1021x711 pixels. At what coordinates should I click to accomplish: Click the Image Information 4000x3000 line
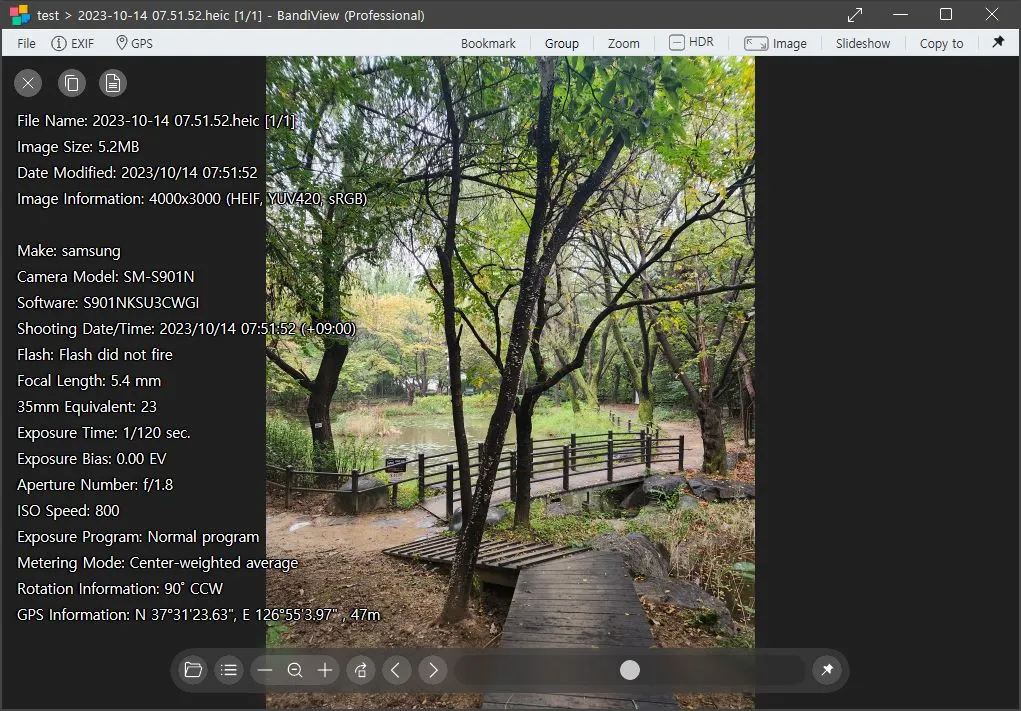(x=192, y=199)
